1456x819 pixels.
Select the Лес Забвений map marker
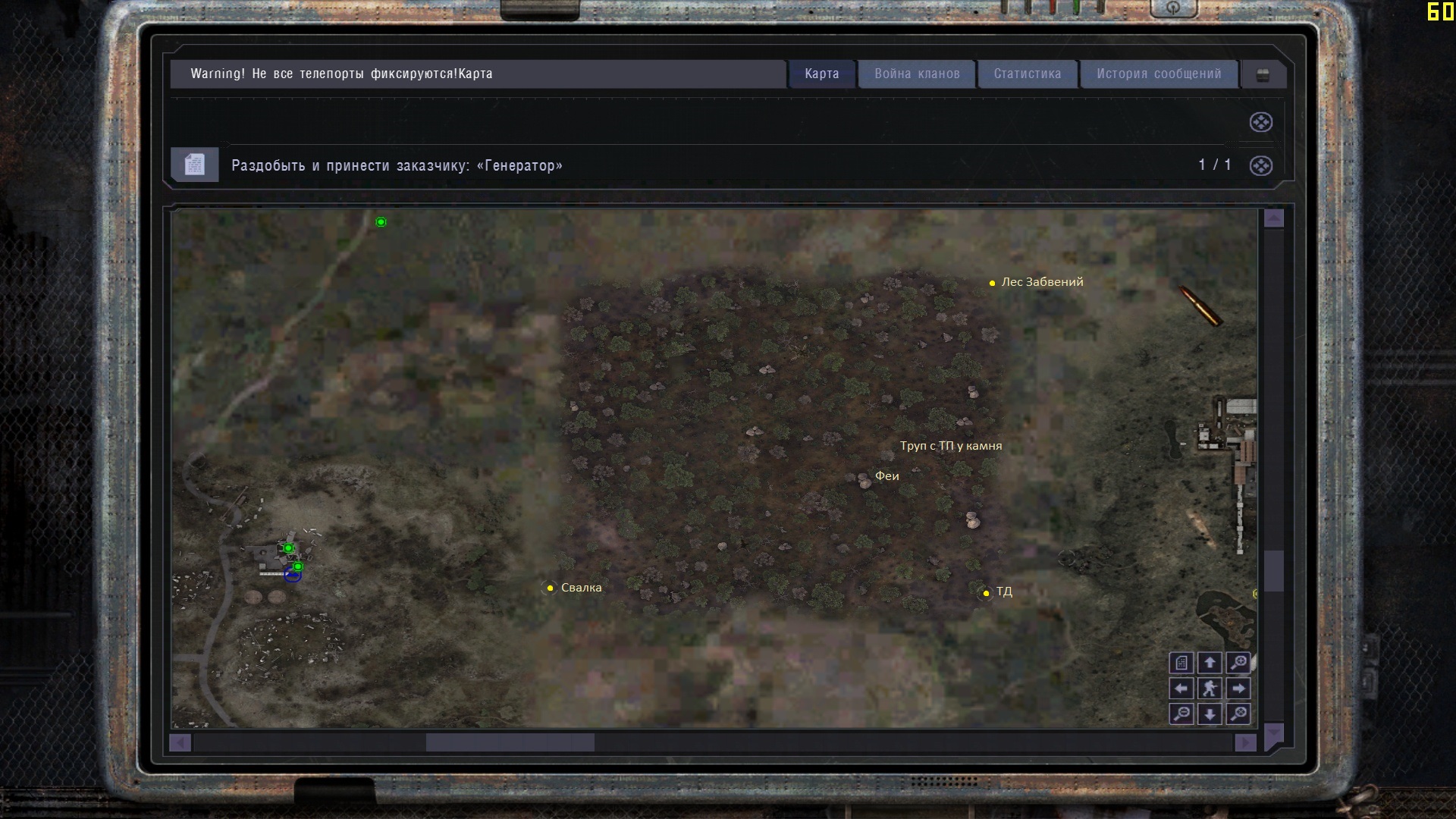pyautogui.click(x=992, y=283)
